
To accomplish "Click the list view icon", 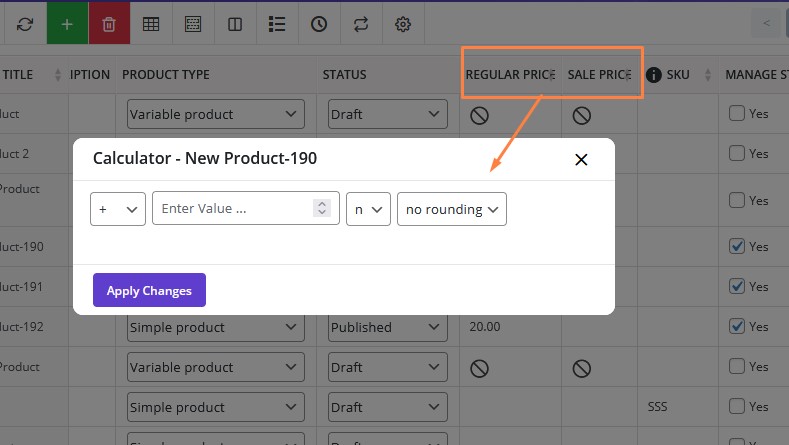I will click(x=277, y=24).
